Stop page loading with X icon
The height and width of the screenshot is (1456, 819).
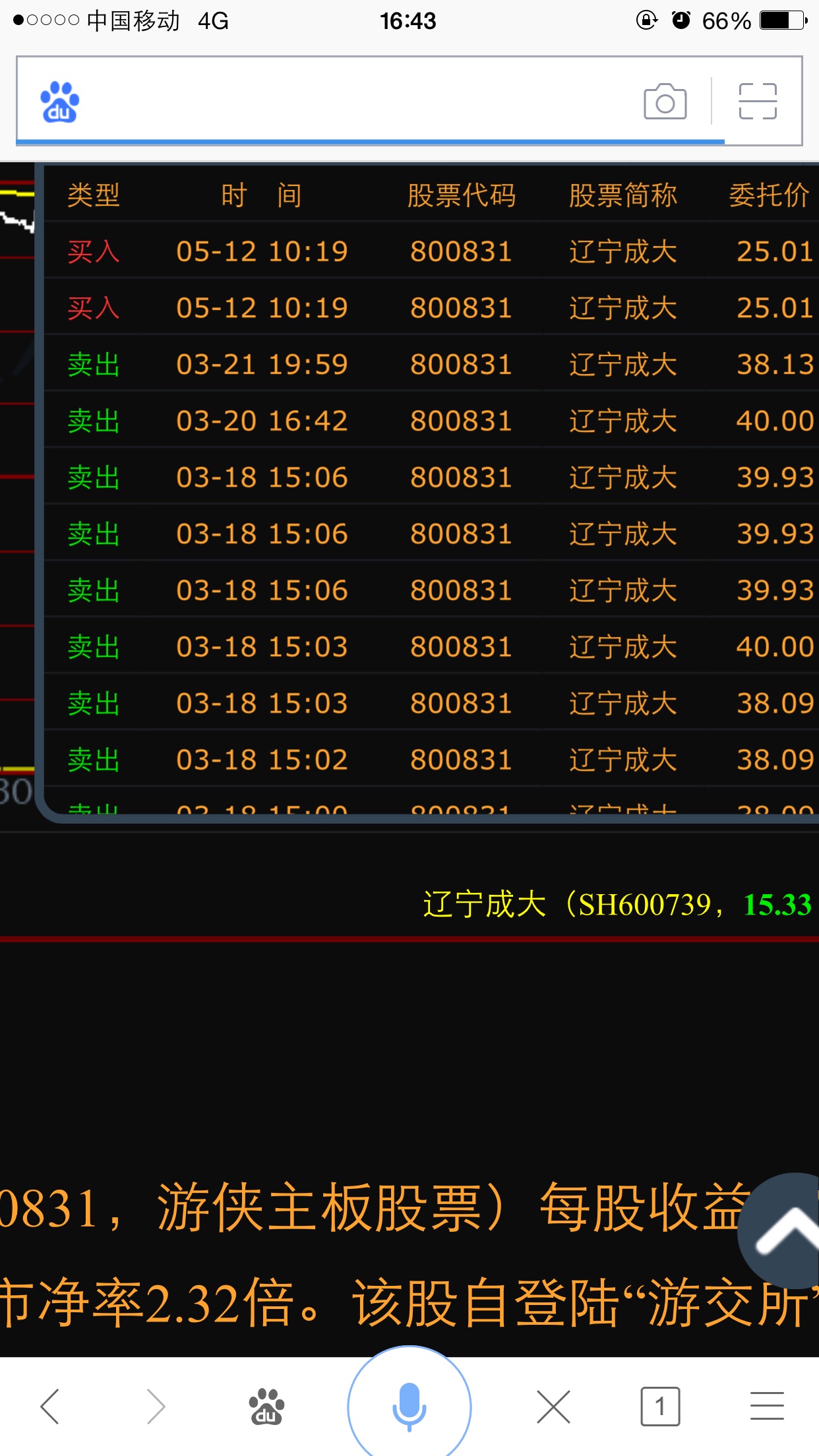[553, 1407]
